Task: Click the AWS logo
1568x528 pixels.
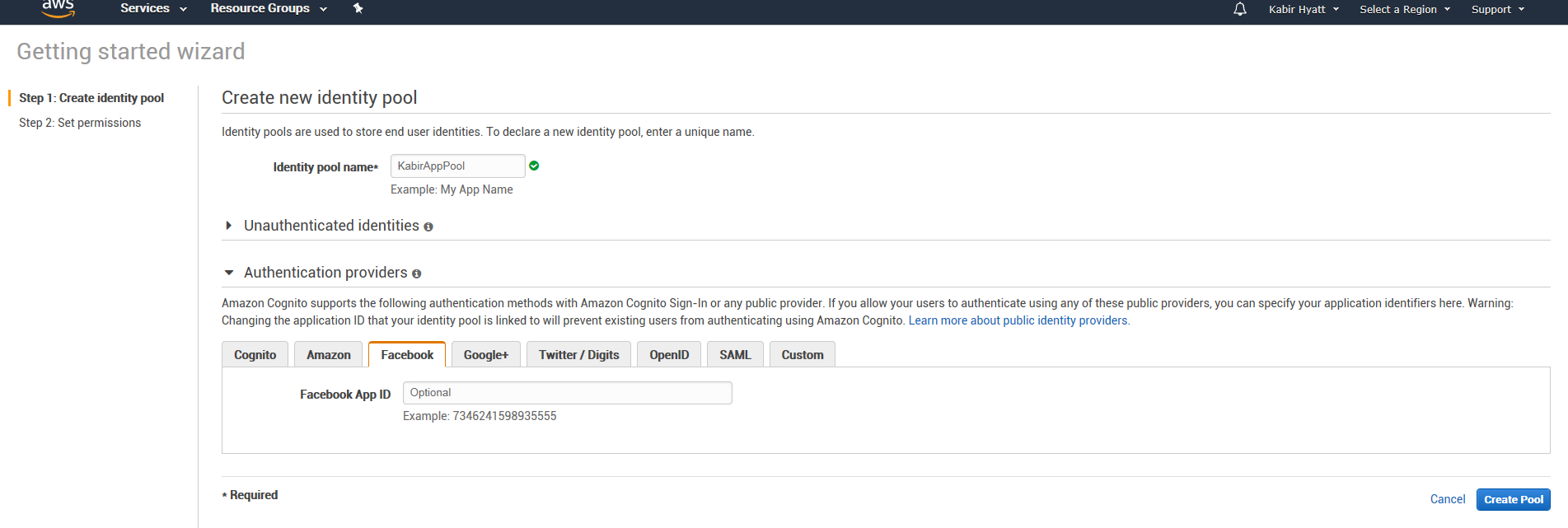Action: [x=58, y=8]
